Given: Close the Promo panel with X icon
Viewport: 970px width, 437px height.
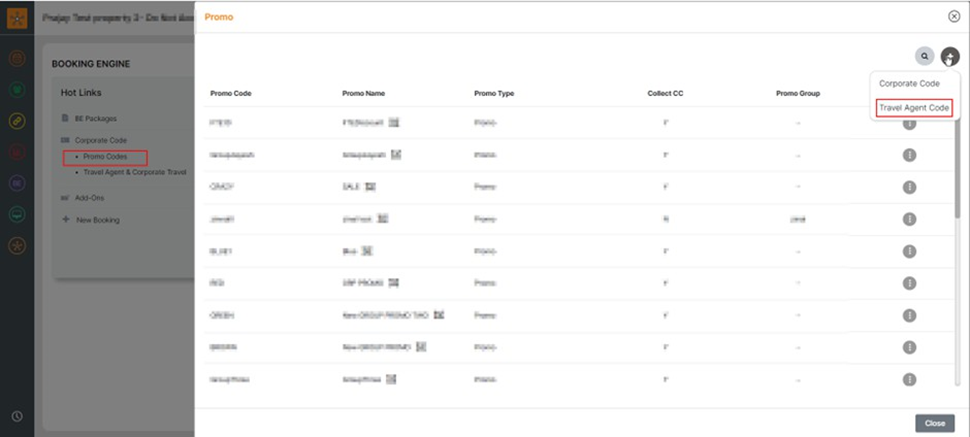Looking at the screenshot, I should click(954, 17).
